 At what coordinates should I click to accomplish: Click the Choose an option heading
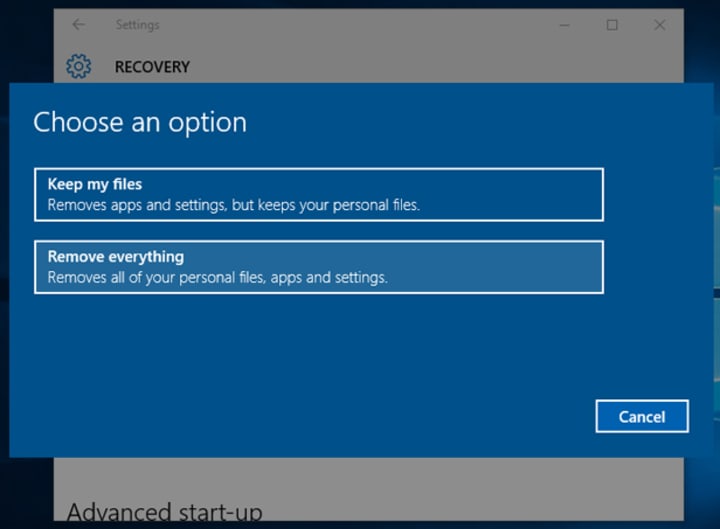coord(140,123)
